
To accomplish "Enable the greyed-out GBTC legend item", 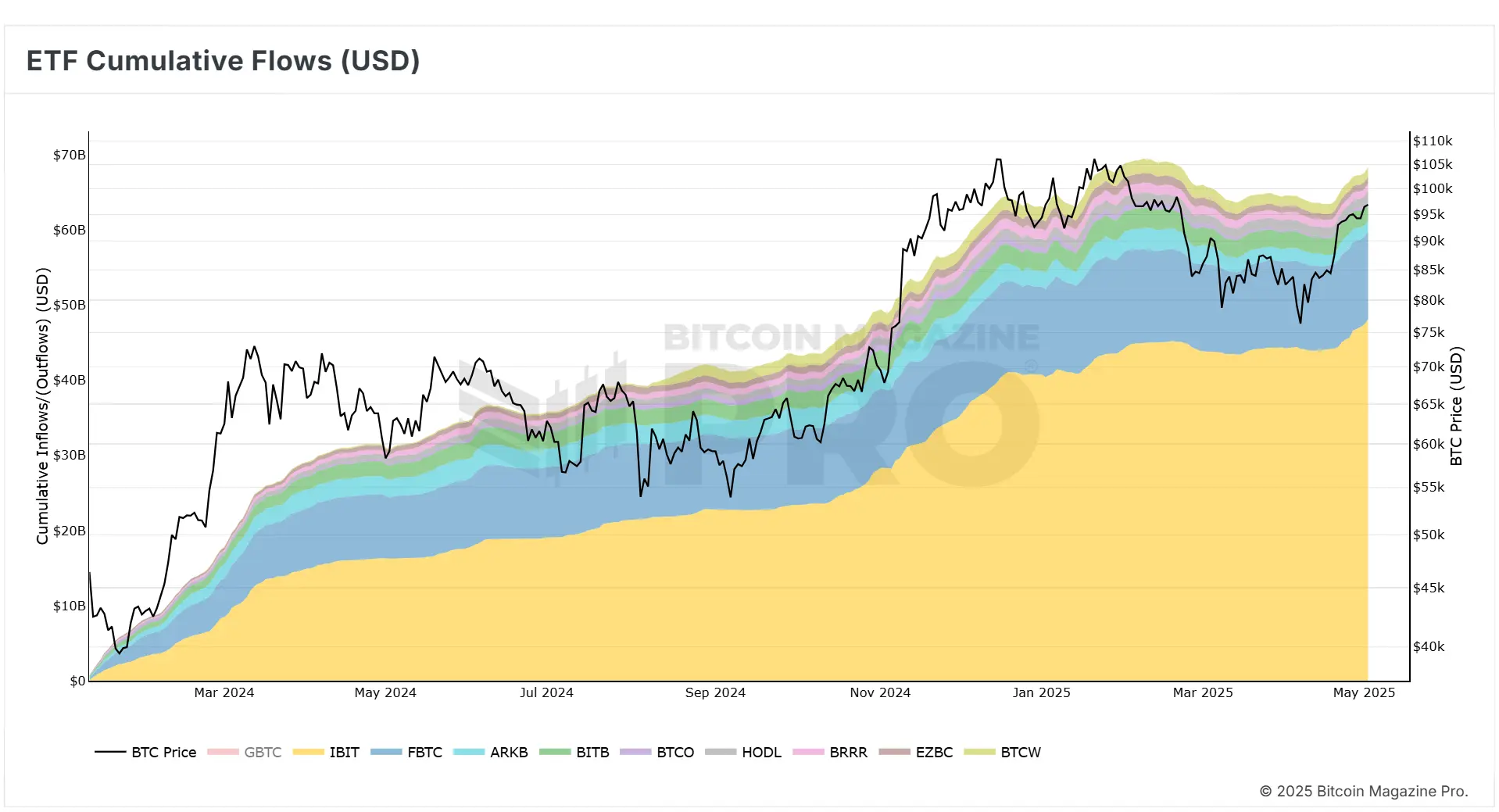I will pyautogui.click(x=244, y=752).
